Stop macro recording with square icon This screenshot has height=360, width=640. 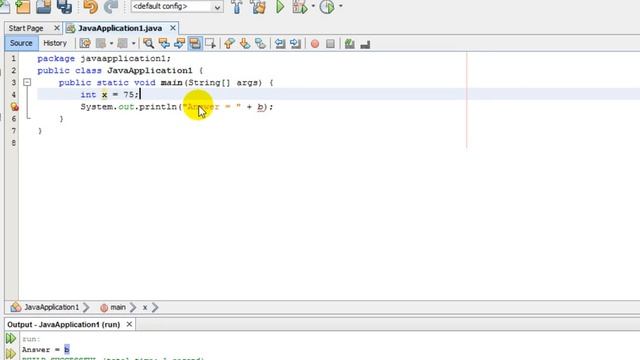tap(330, 44)
